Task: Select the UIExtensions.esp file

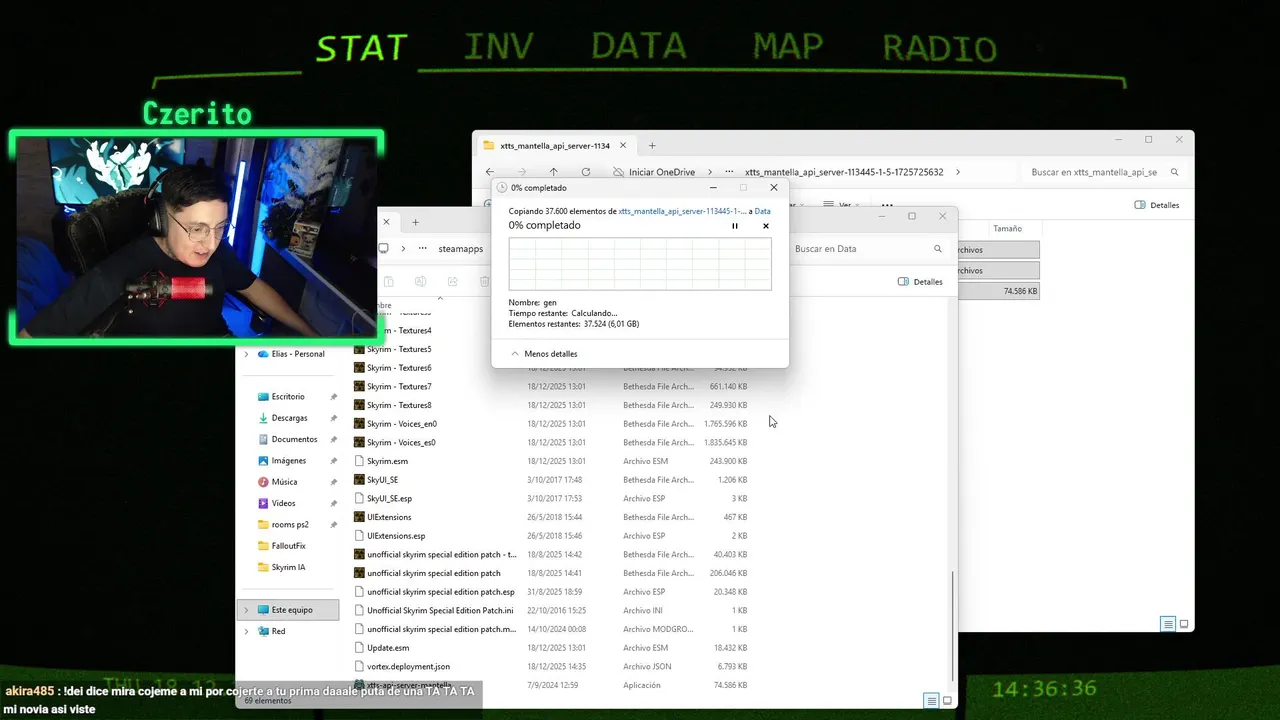Action: click(x=396, y=536)
